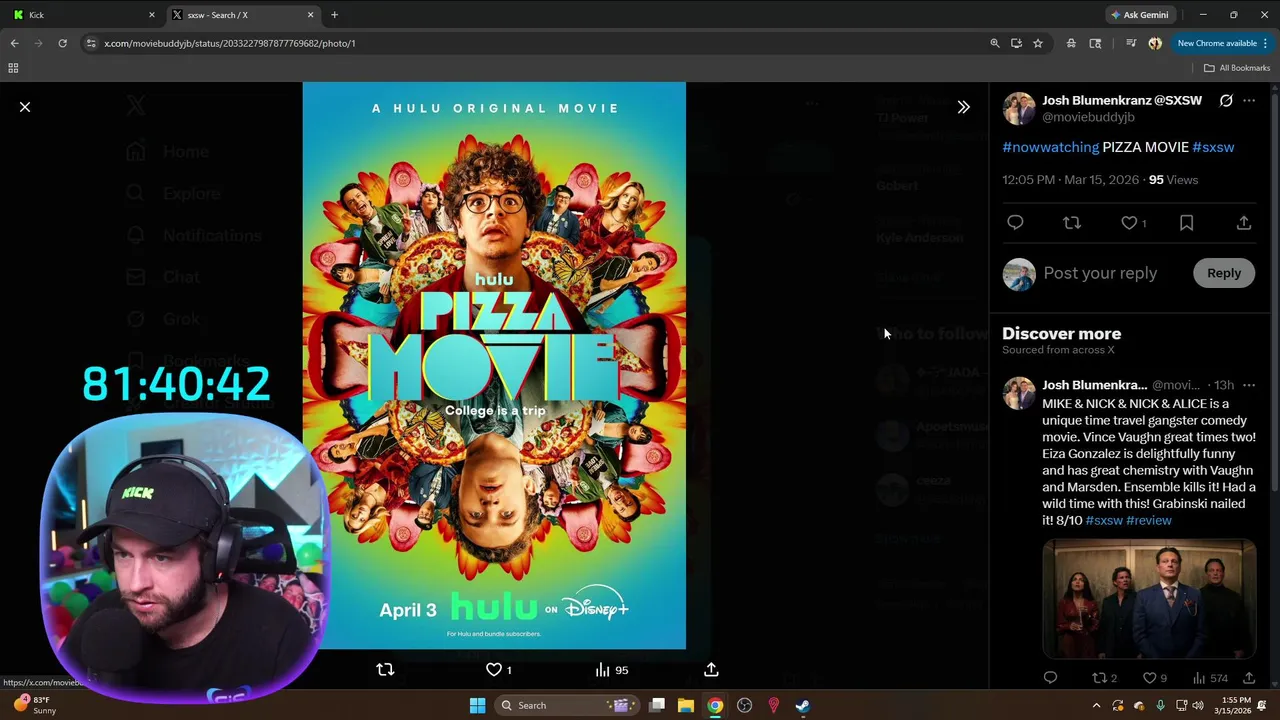Open Ask Gemini
The height and width of the screenshot is (720, 1280).
(x=1139, y=15)
